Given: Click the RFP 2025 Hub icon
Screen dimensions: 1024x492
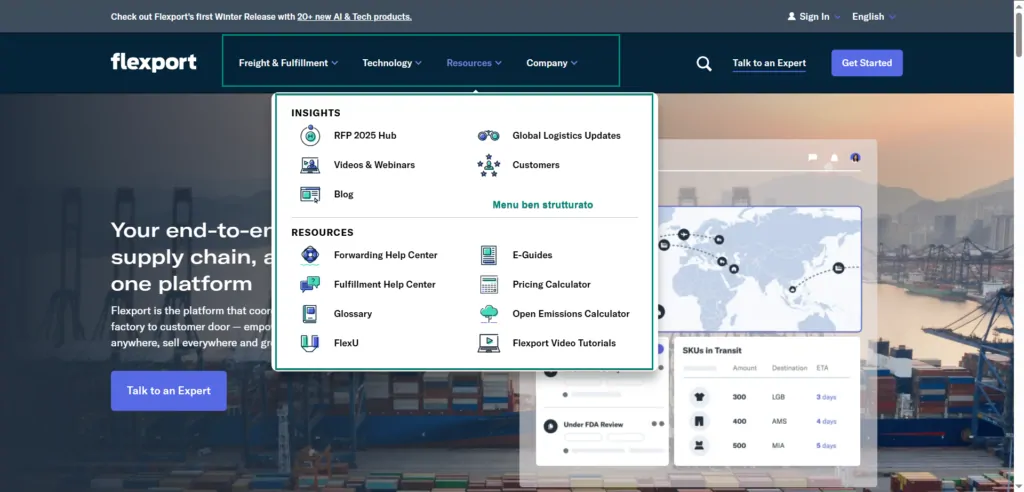Looking at the screenshot, I should 310,136.
